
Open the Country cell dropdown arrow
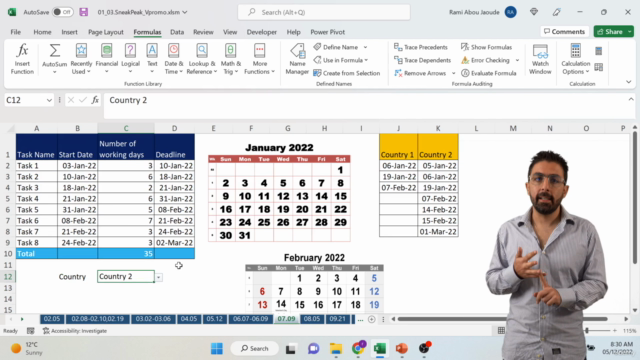(x=158, y=277)
